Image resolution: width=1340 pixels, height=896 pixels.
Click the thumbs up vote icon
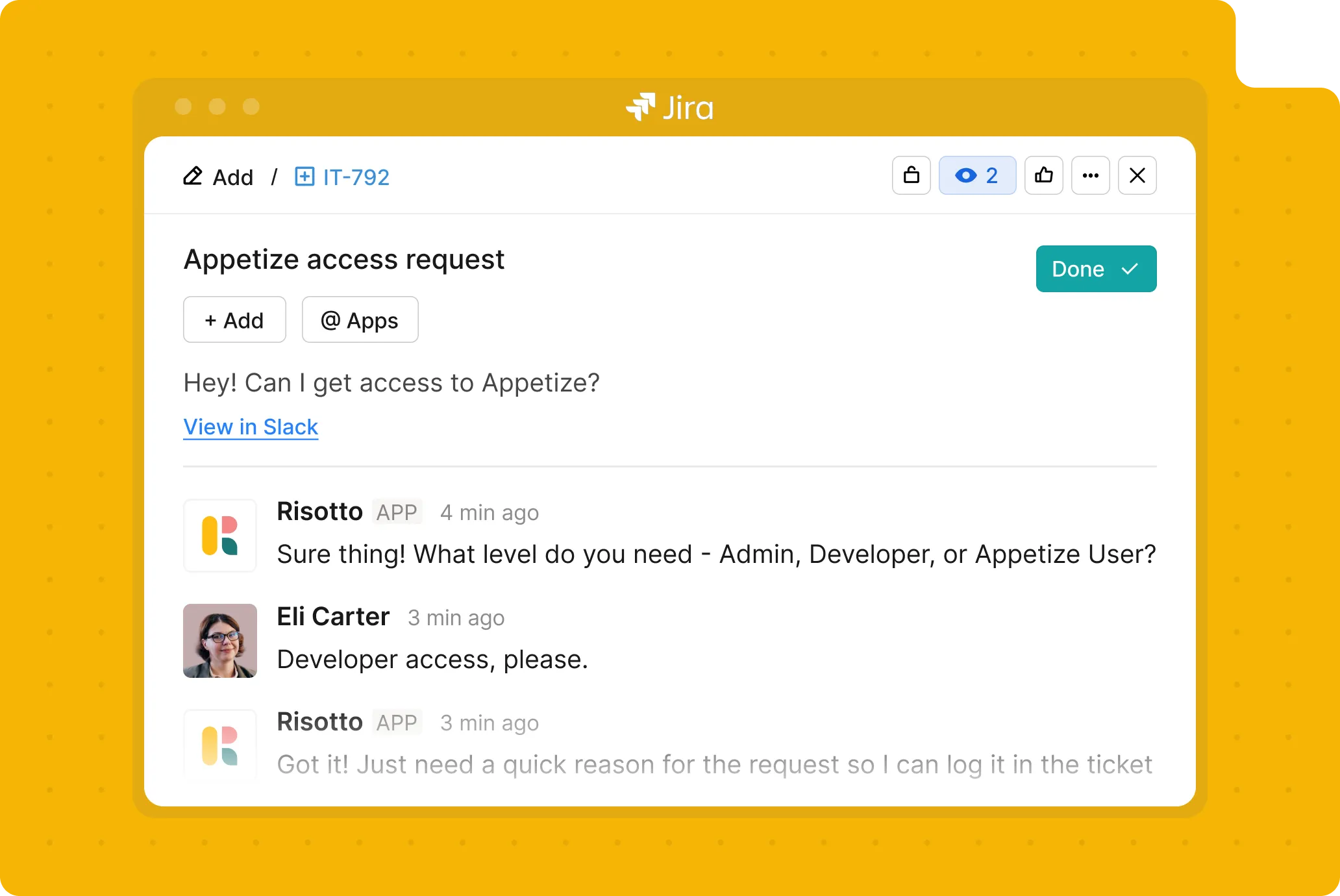point(1043,175)
